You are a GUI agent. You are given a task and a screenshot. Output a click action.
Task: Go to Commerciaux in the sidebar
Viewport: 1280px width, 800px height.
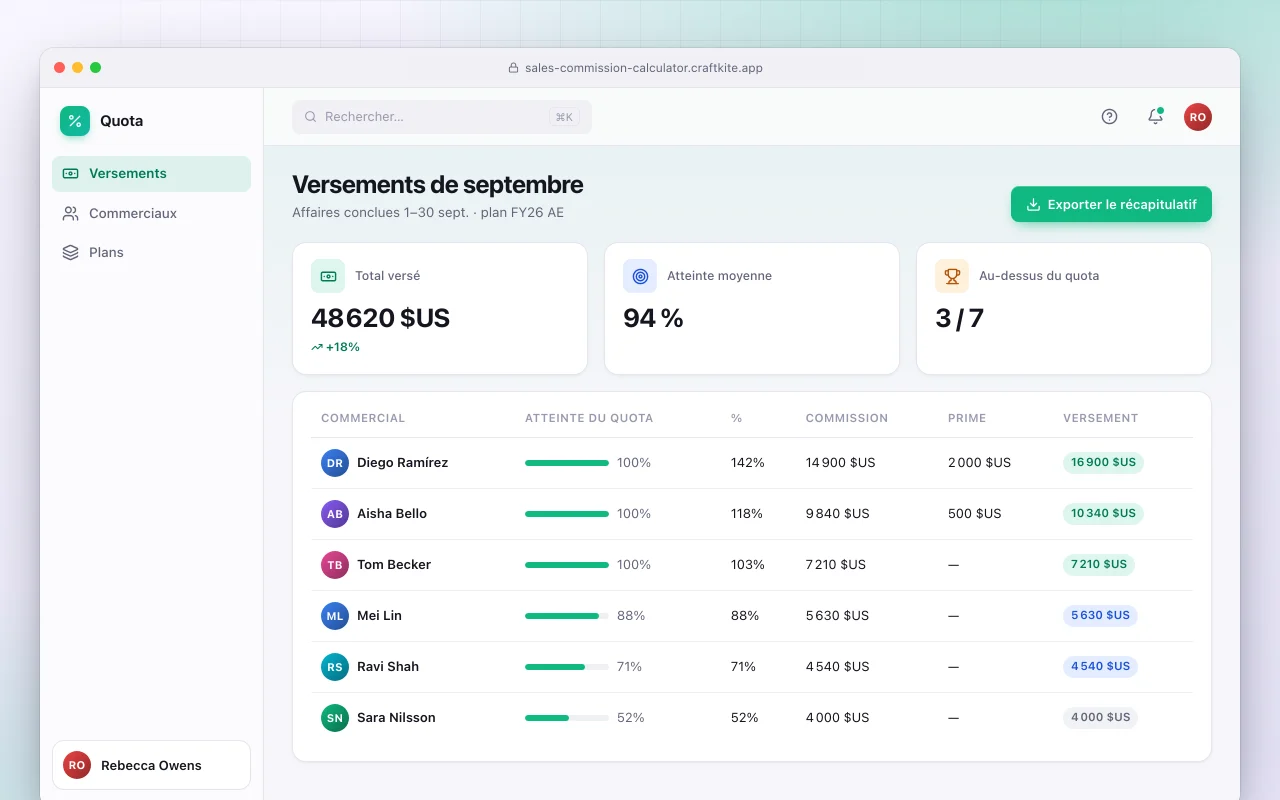coord(151,213)
